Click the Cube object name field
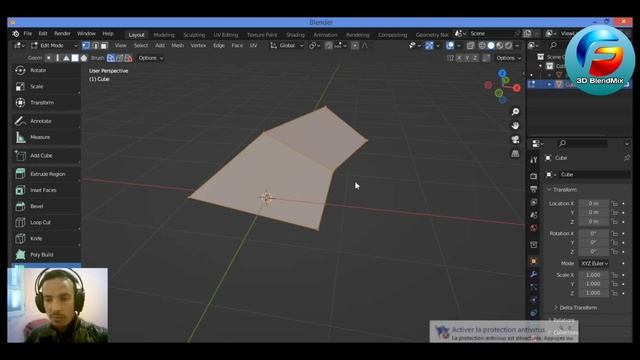Screen dimensions: 640x360 coord(594,175)
